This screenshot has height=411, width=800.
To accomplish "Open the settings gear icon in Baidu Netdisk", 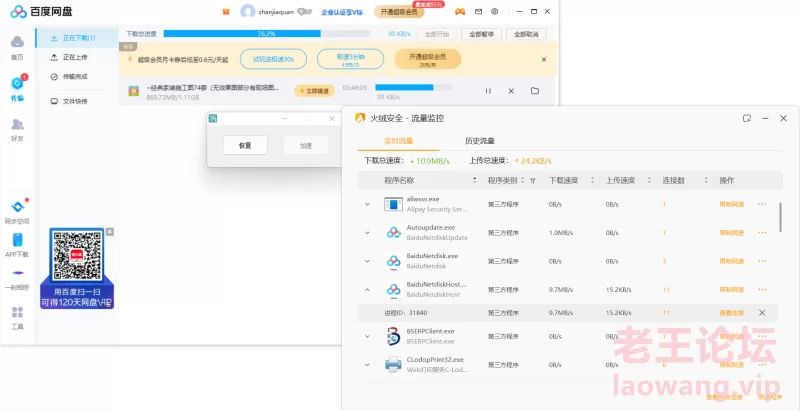I will [494, 12].
